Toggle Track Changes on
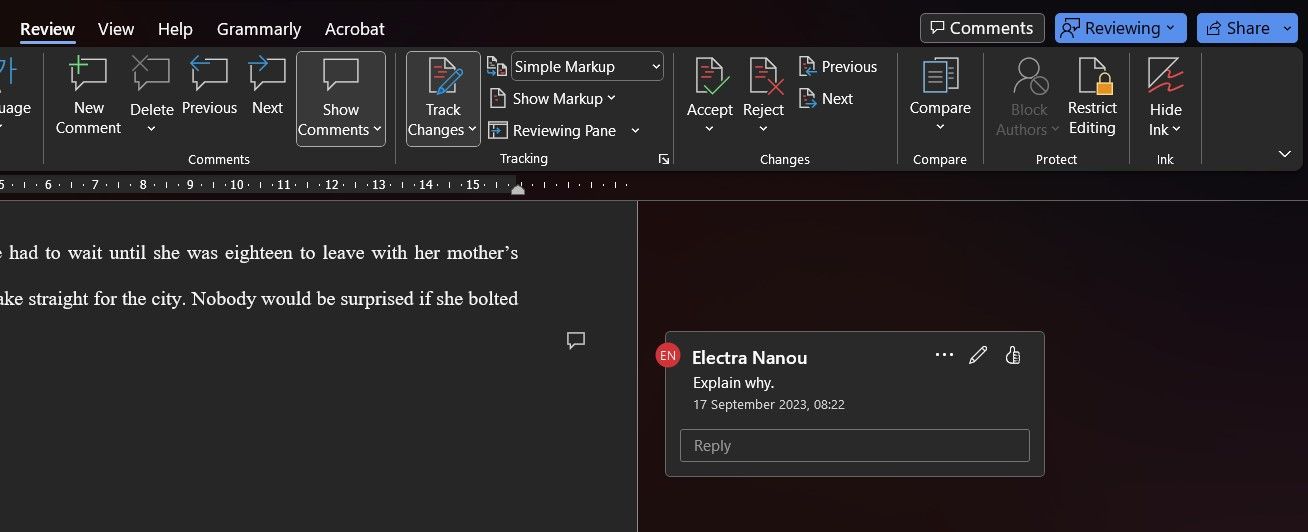The height and width of the screenshot is (532, 1308). (443, 78)
